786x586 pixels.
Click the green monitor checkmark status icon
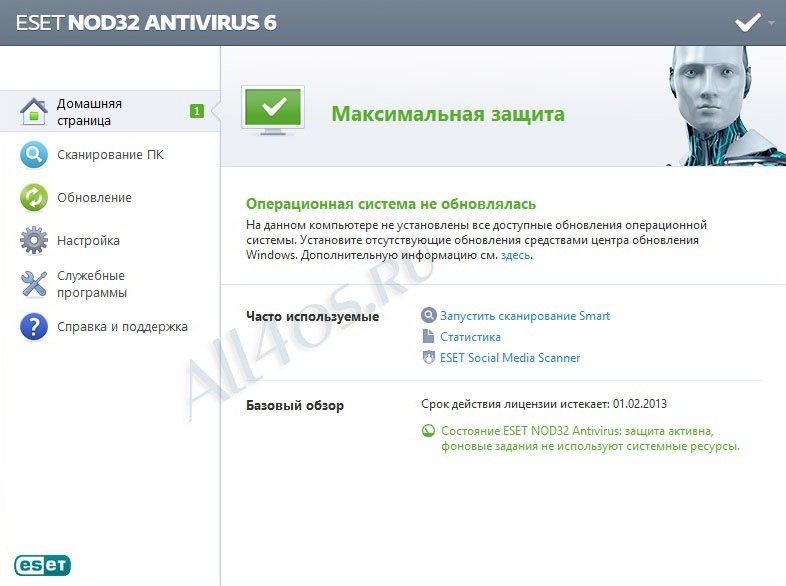click(273, 111)
